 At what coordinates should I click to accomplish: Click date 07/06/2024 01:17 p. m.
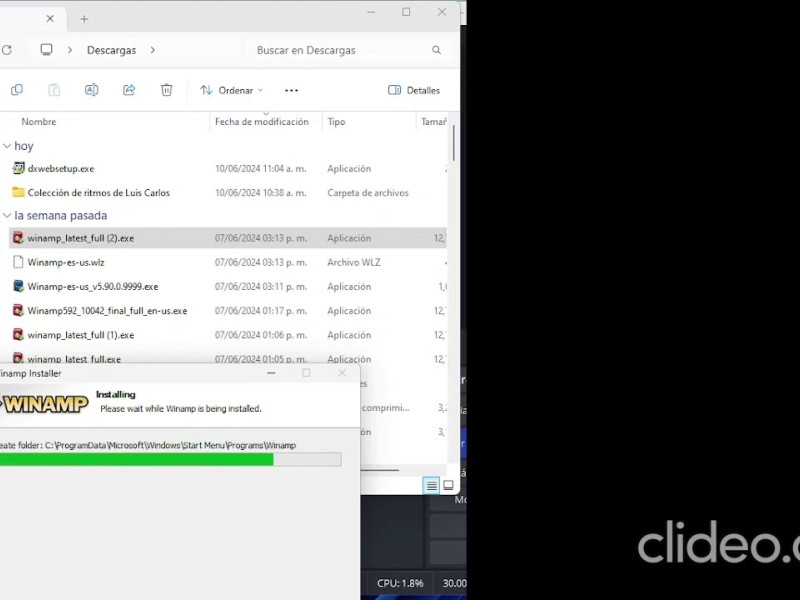point(261,311)
